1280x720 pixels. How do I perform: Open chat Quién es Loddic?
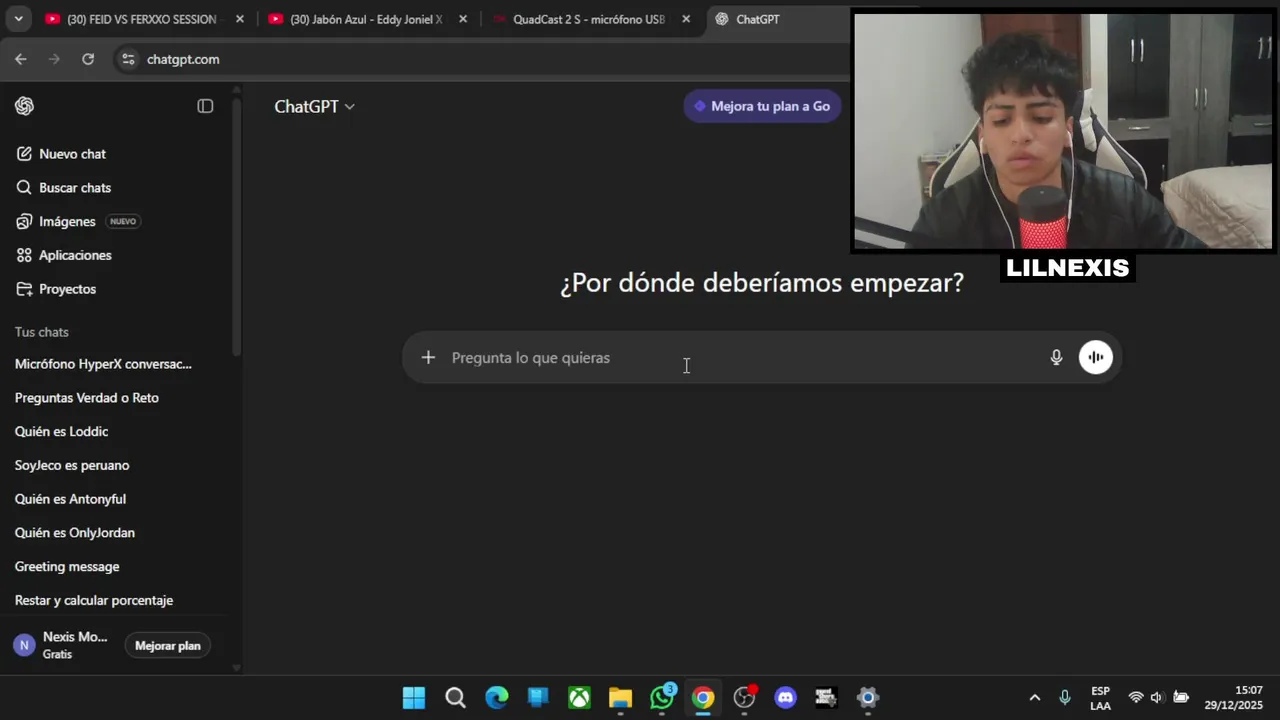tap(61, 432)
